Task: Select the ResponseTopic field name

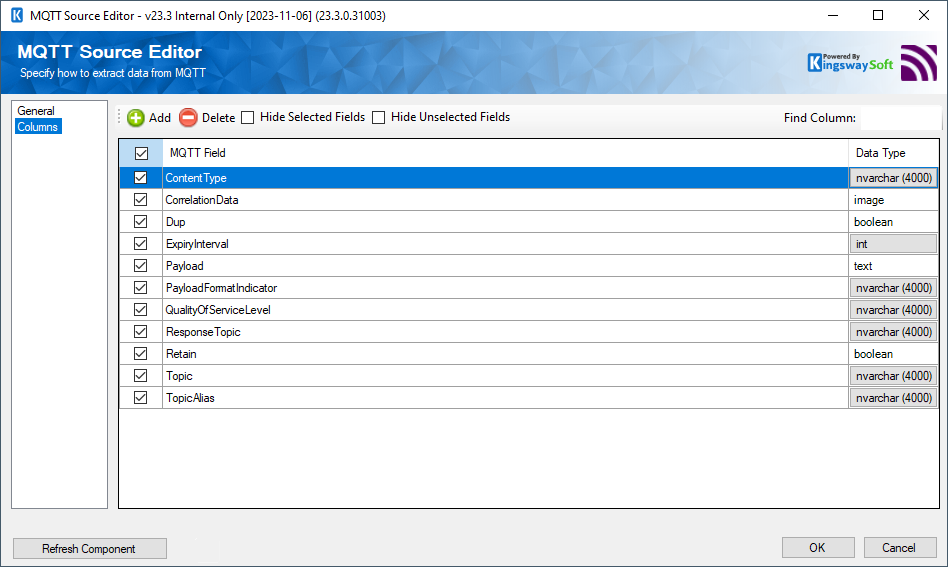Action: point(203,332)
